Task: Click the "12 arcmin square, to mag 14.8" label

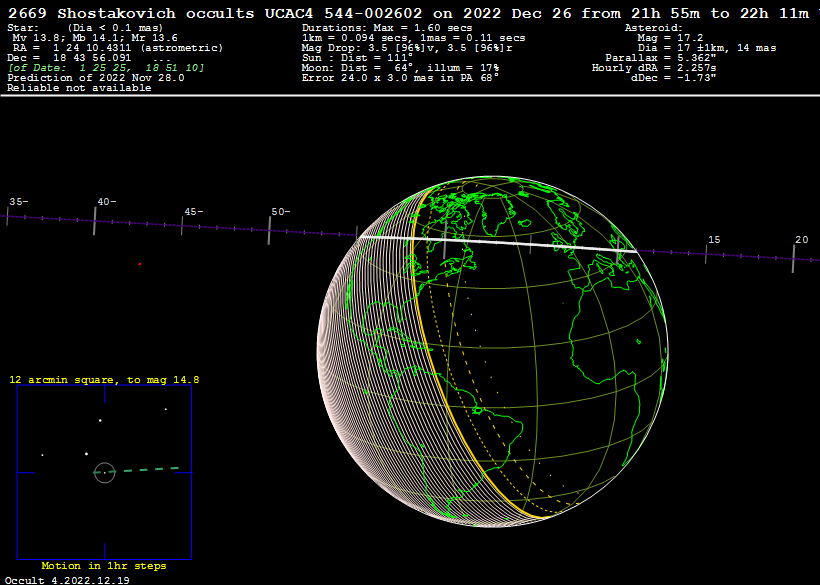Action: click(x=104, y=380)
